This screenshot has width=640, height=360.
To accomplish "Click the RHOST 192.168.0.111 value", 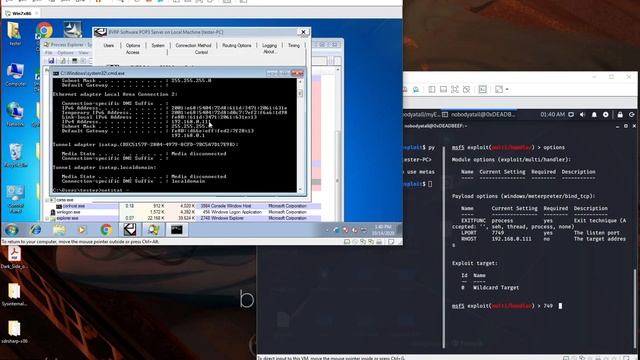I will click(x=511, y=239).
